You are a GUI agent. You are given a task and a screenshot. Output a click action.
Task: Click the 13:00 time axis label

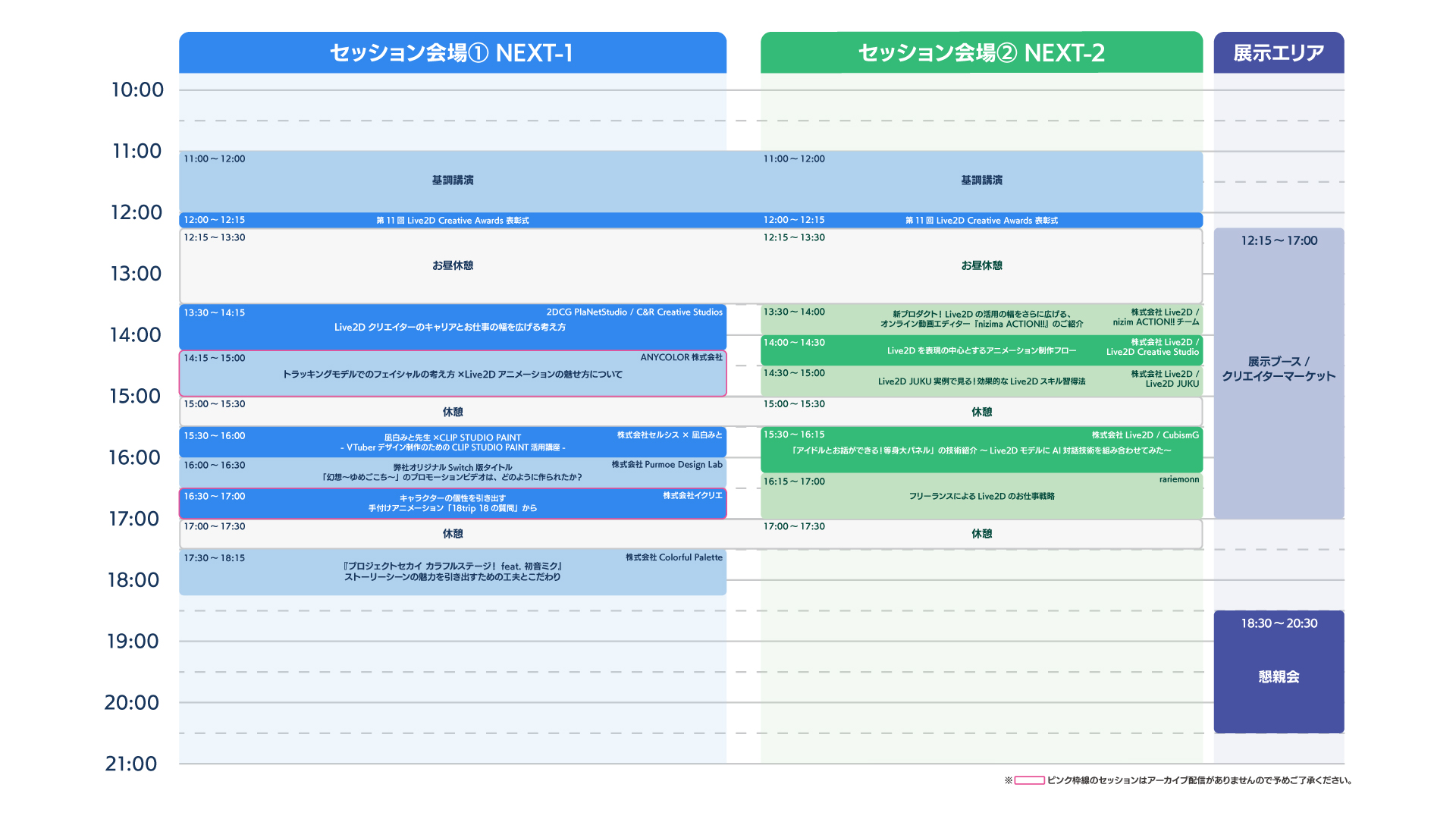click(136, 274)
